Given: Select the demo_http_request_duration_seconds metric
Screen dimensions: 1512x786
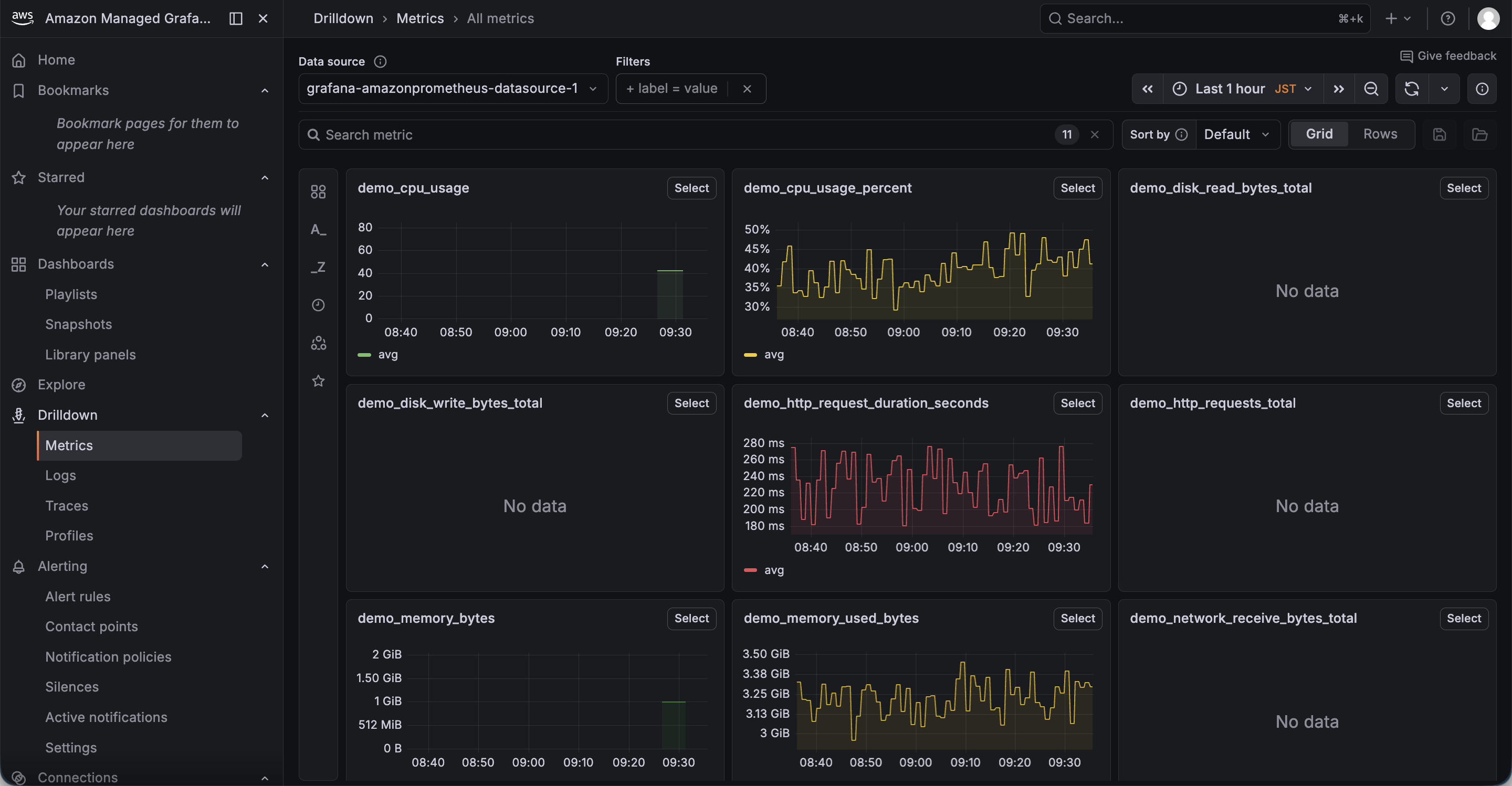Looking at the screenshot, I should 1077,403.
